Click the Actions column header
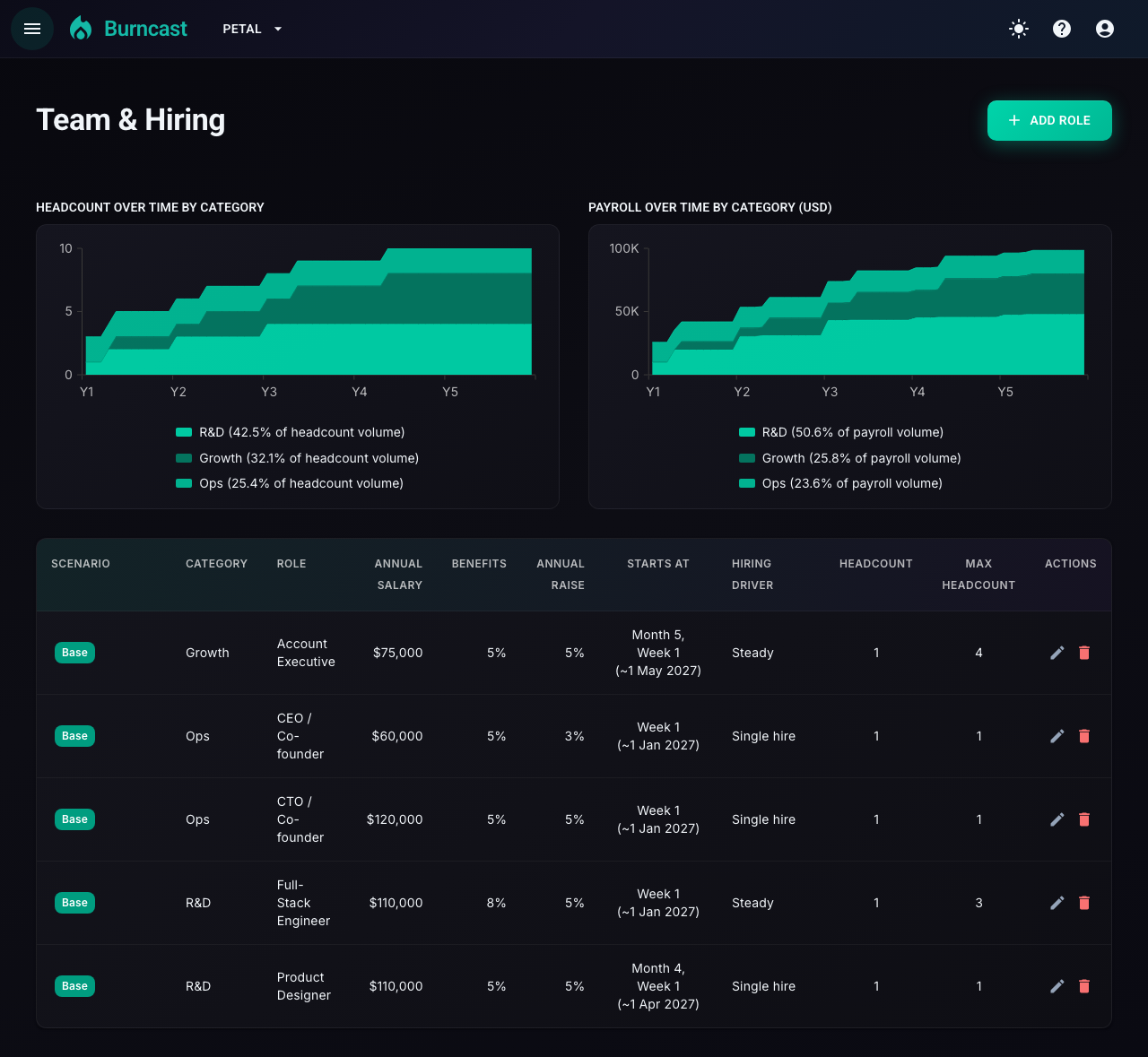The height and width of the screenshot is (1057, 1148). (1071, 564)
